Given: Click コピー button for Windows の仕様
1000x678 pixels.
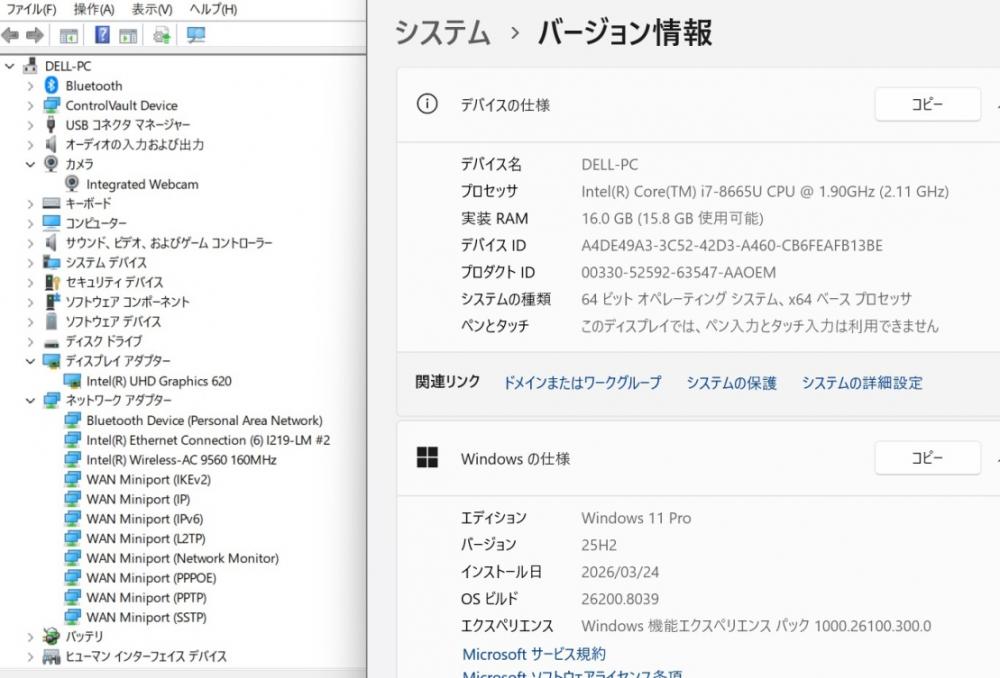Looking at the screenshot, I should point(927,457).
